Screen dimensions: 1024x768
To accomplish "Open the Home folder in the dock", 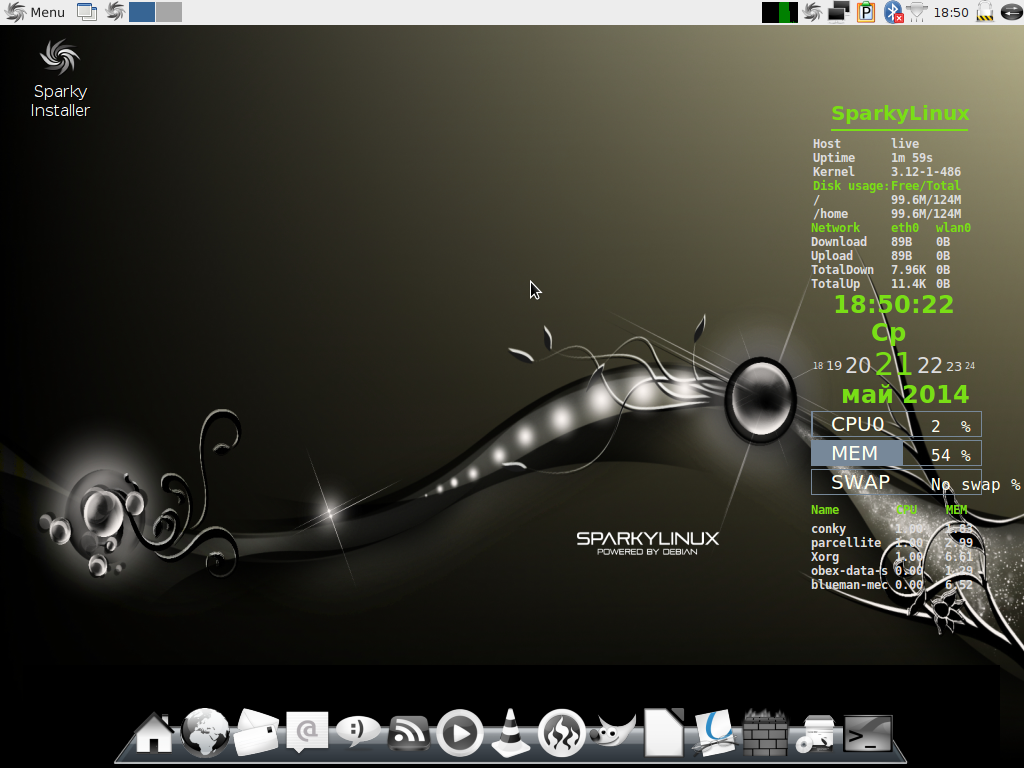I will pyautogui.click(x=154, y=733).
